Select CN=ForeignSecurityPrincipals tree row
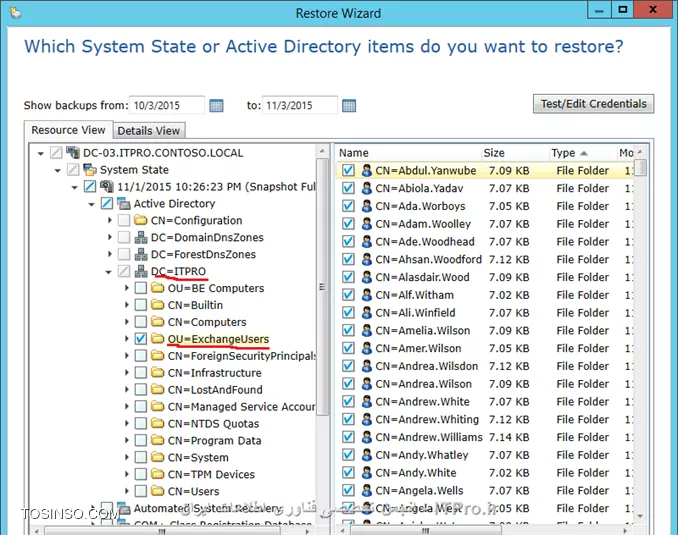The height and width of the screenshot is (535, 678). tap(241, 356)
